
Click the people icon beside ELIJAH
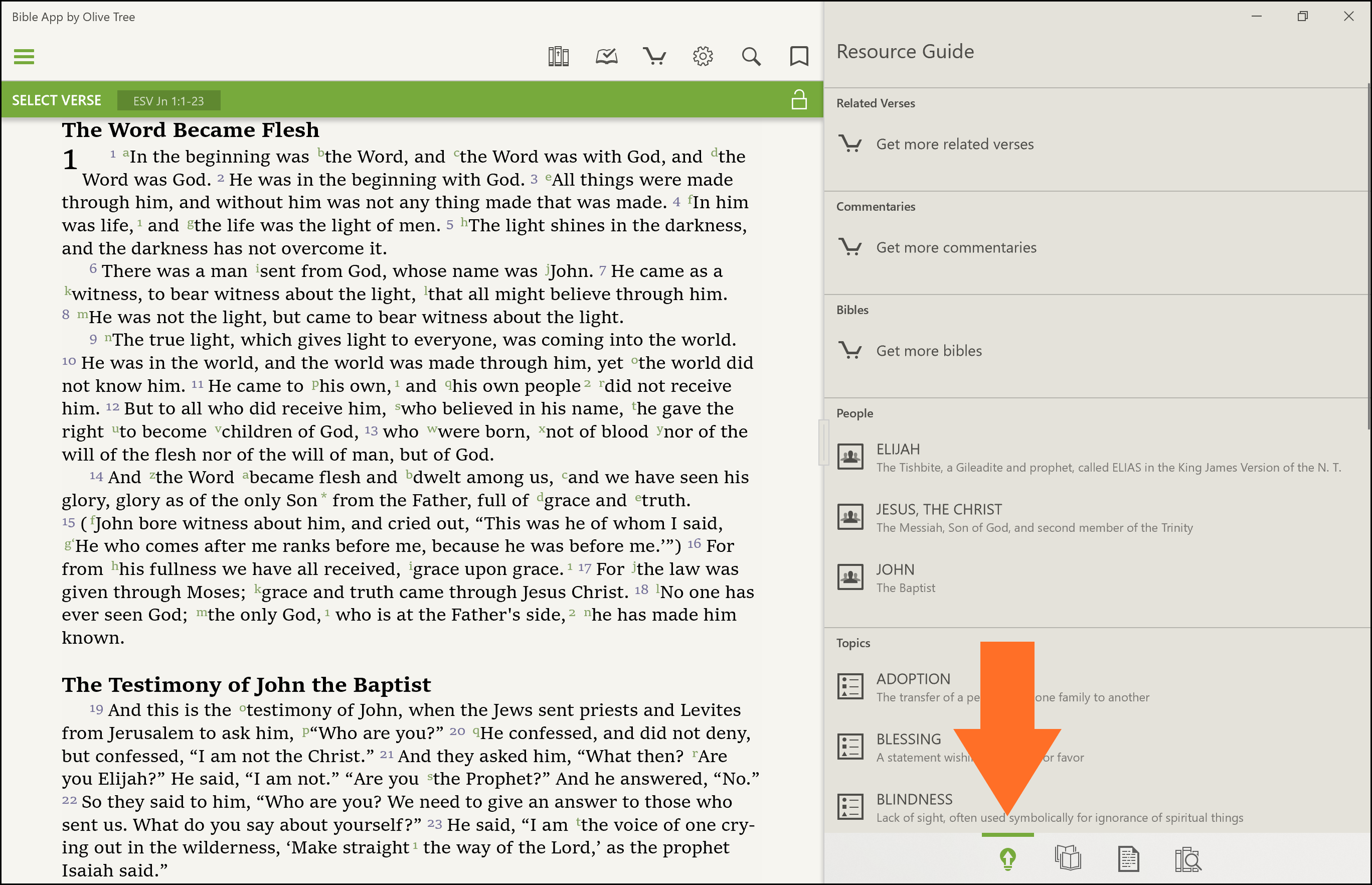click(x=850, y=457)
